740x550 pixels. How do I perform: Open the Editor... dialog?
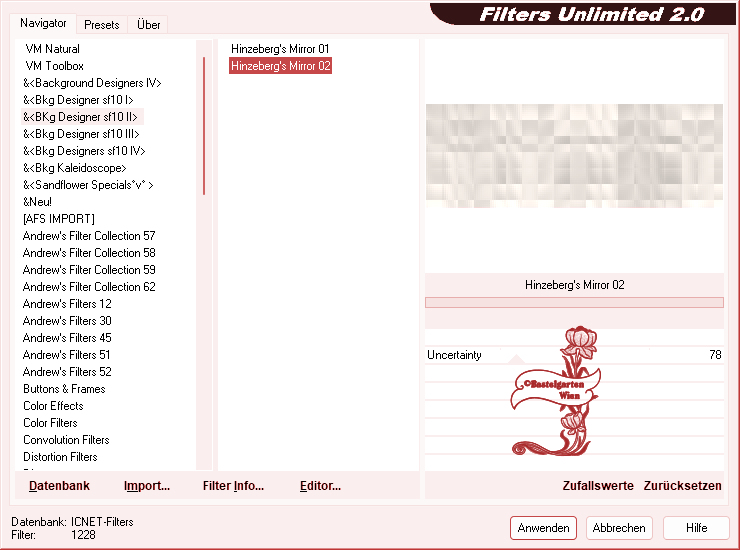pos(320,486)
